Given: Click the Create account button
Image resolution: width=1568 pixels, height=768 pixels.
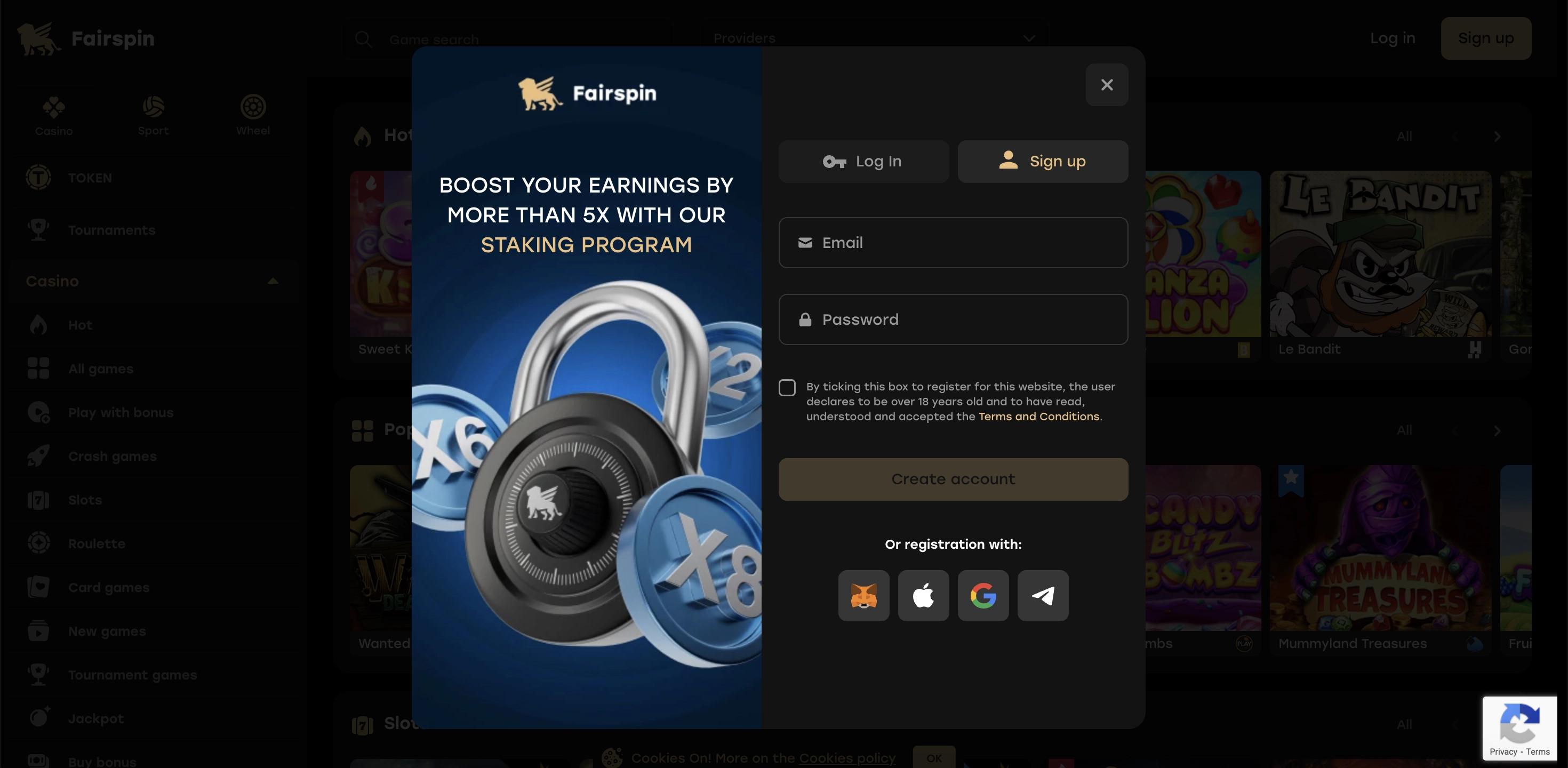Looking at the screenshot, I should (953, 479).
